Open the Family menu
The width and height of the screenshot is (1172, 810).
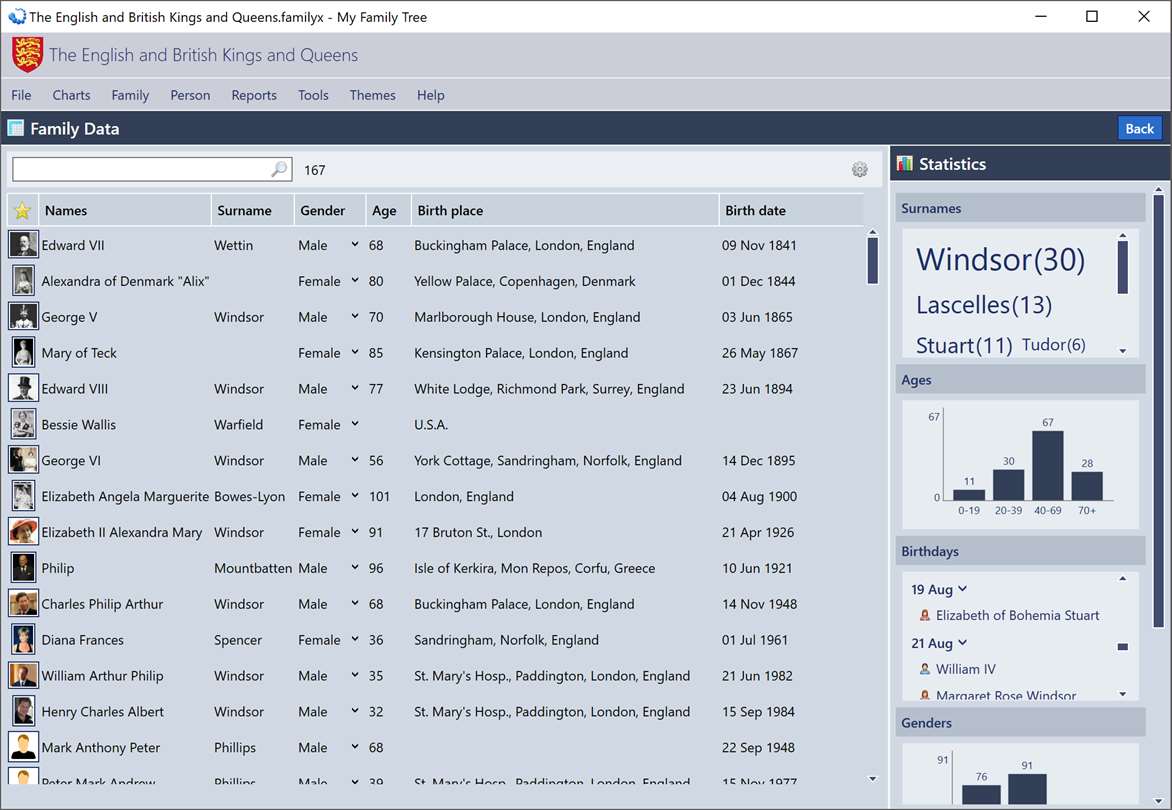coord(130,95)
